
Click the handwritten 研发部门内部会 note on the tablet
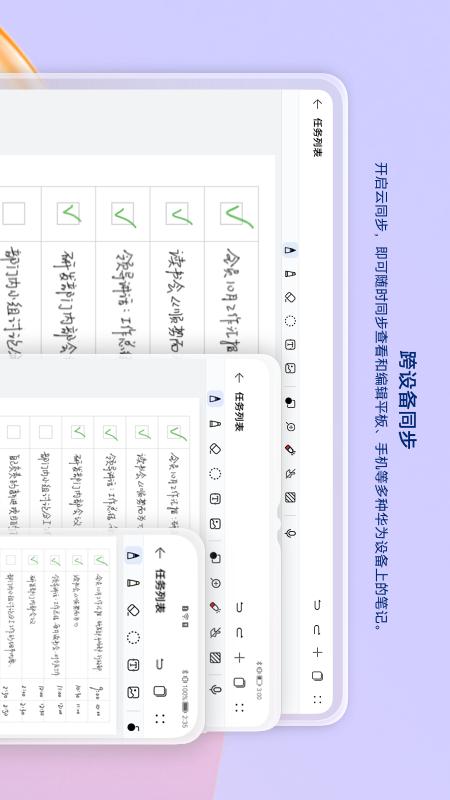click(68, 301)
